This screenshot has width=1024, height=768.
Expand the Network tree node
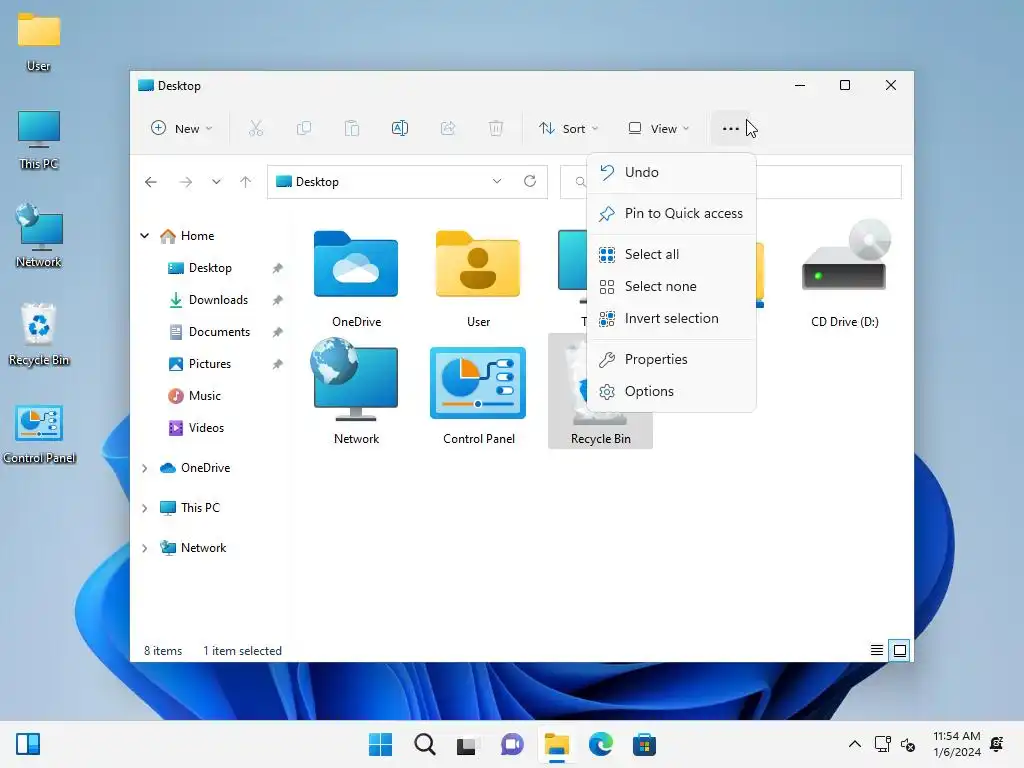[x=144, y=549]
